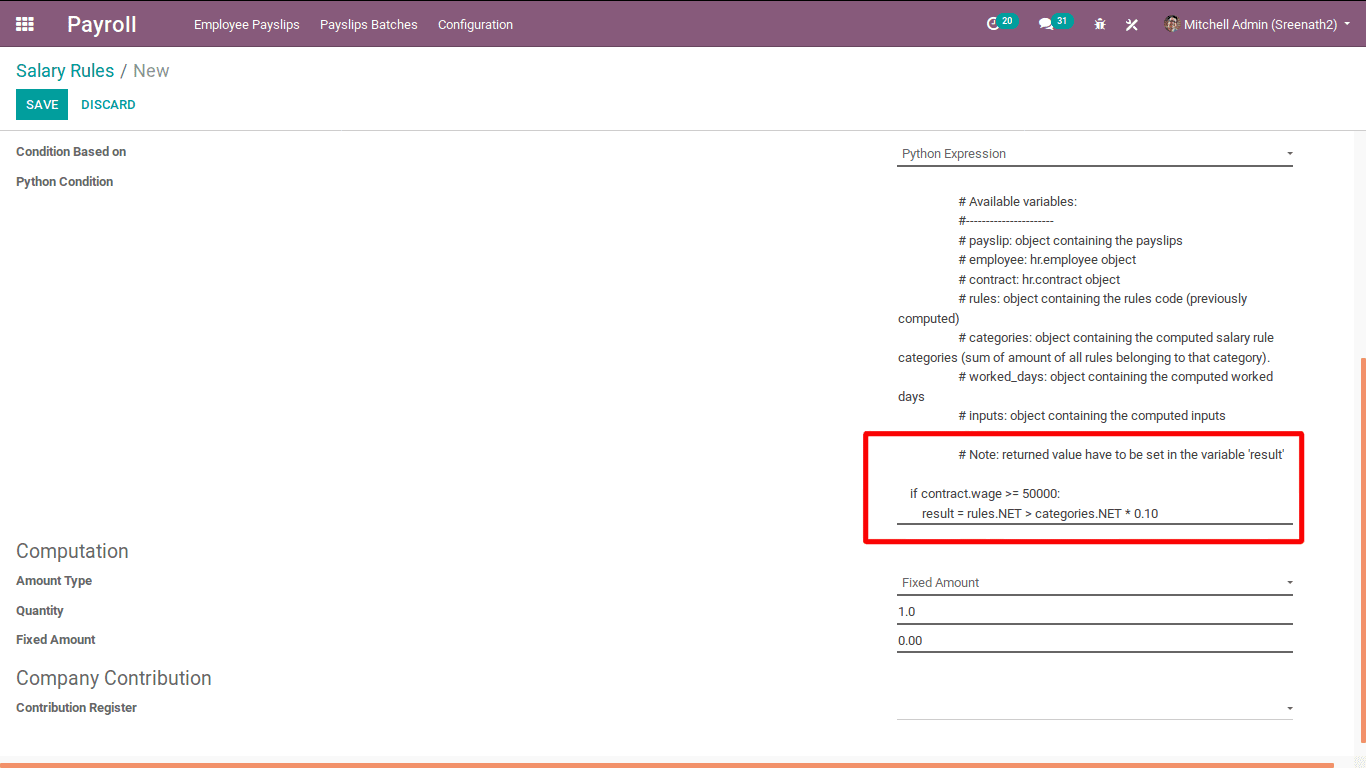Open the apps grid menu icon
Viewport: 1366px width, 768px height.
(x=25, y=24)
